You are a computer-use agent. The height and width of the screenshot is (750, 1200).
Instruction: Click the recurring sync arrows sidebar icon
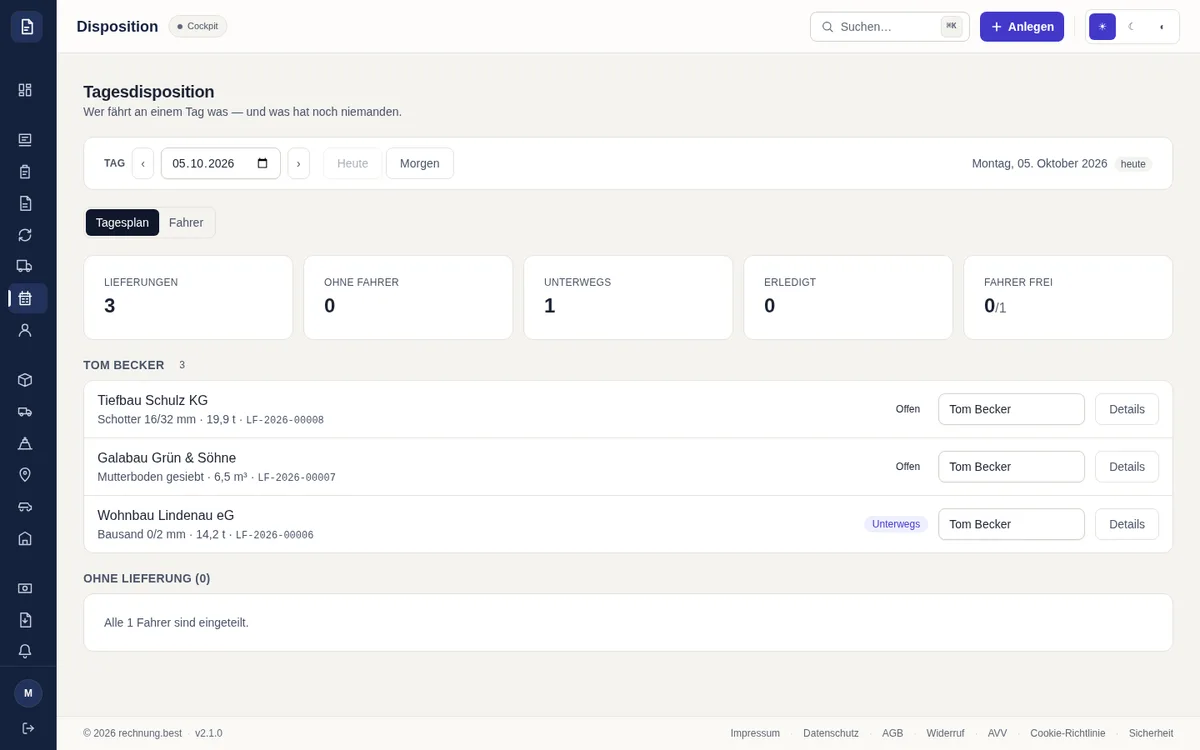[25, 235]
